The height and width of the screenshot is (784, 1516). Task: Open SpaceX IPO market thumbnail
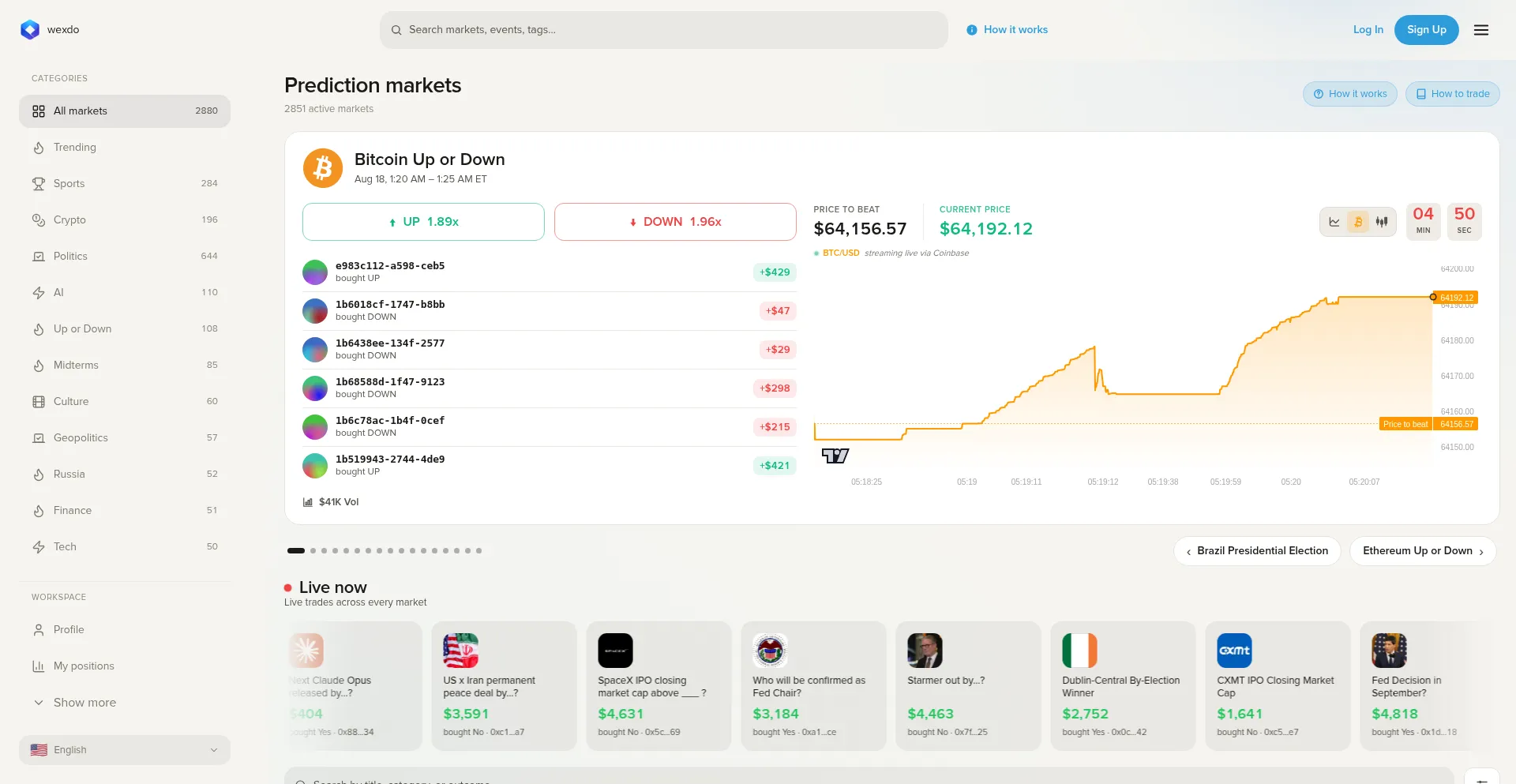point(615,651)
